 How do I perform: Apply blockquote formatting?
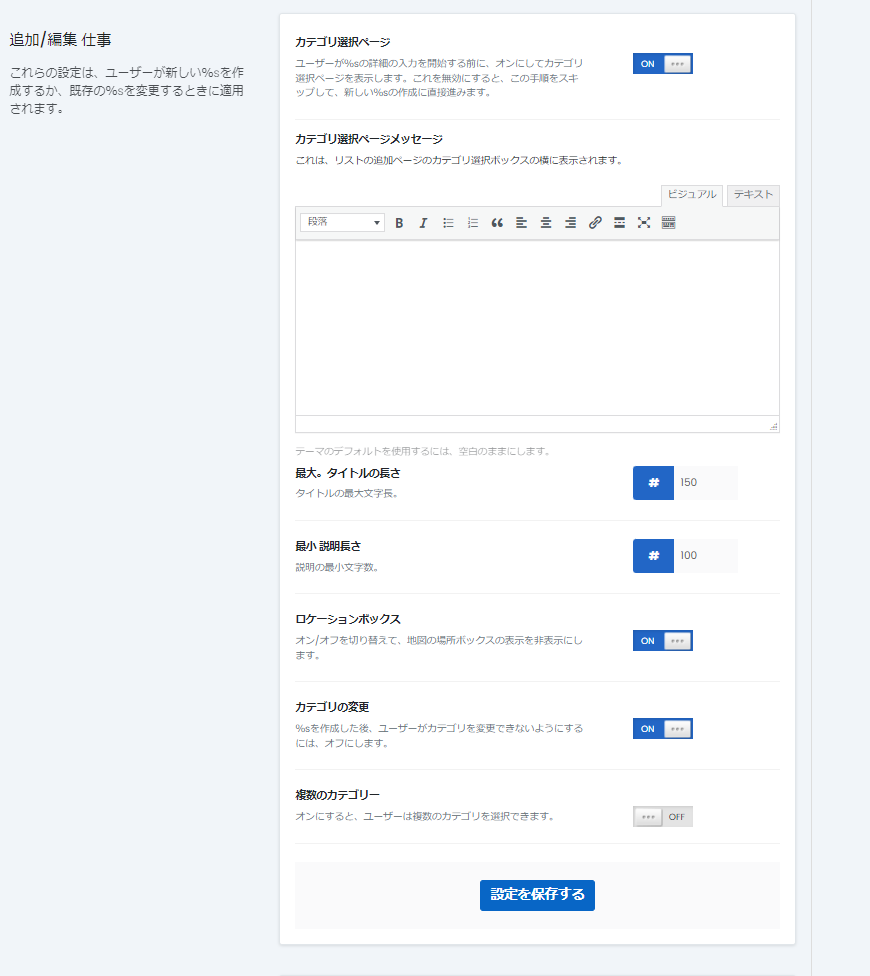click(497, 223)
